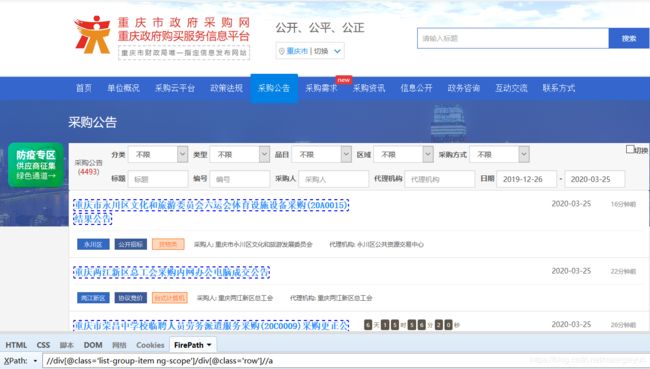
Task: Click the 公开招标 tag
Action: coord(131,244)
